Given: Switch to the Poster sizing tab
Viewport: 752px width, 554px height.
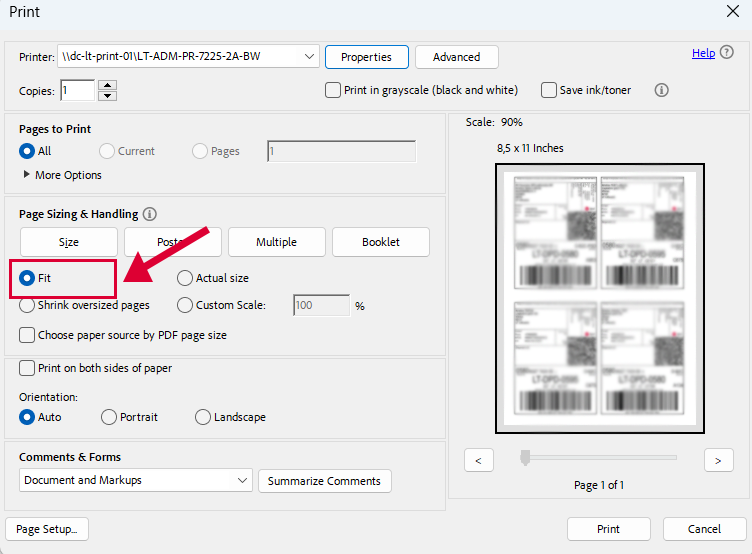Looking at the screenshot, I should click(173, 242).
